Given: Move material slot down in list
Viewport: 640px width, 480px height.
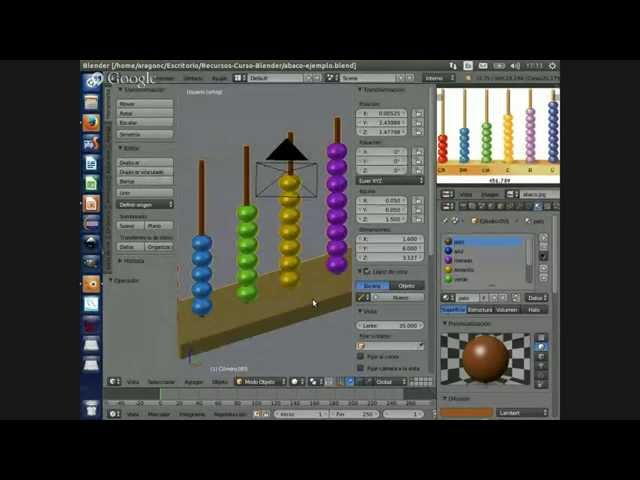Looking at the screenshot, I should 543,278.
